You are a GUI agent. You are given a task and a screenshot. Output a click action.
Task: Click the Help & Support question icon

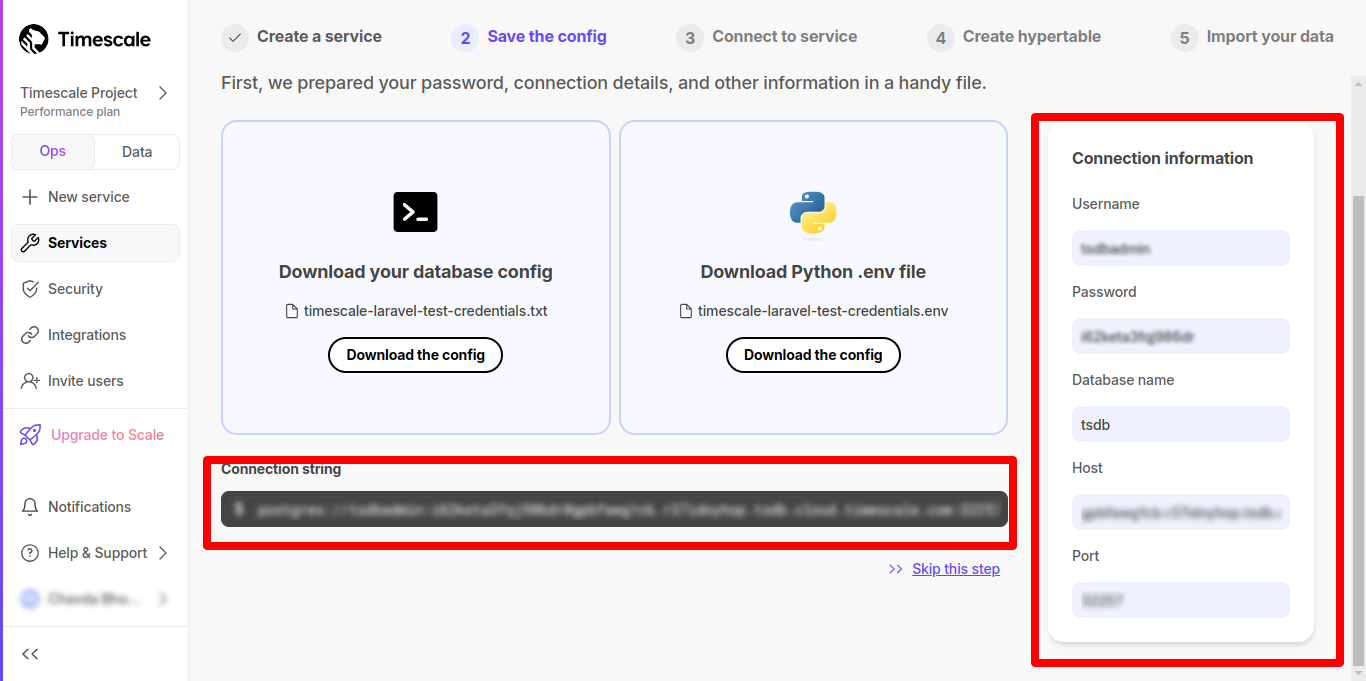(30, 553)
